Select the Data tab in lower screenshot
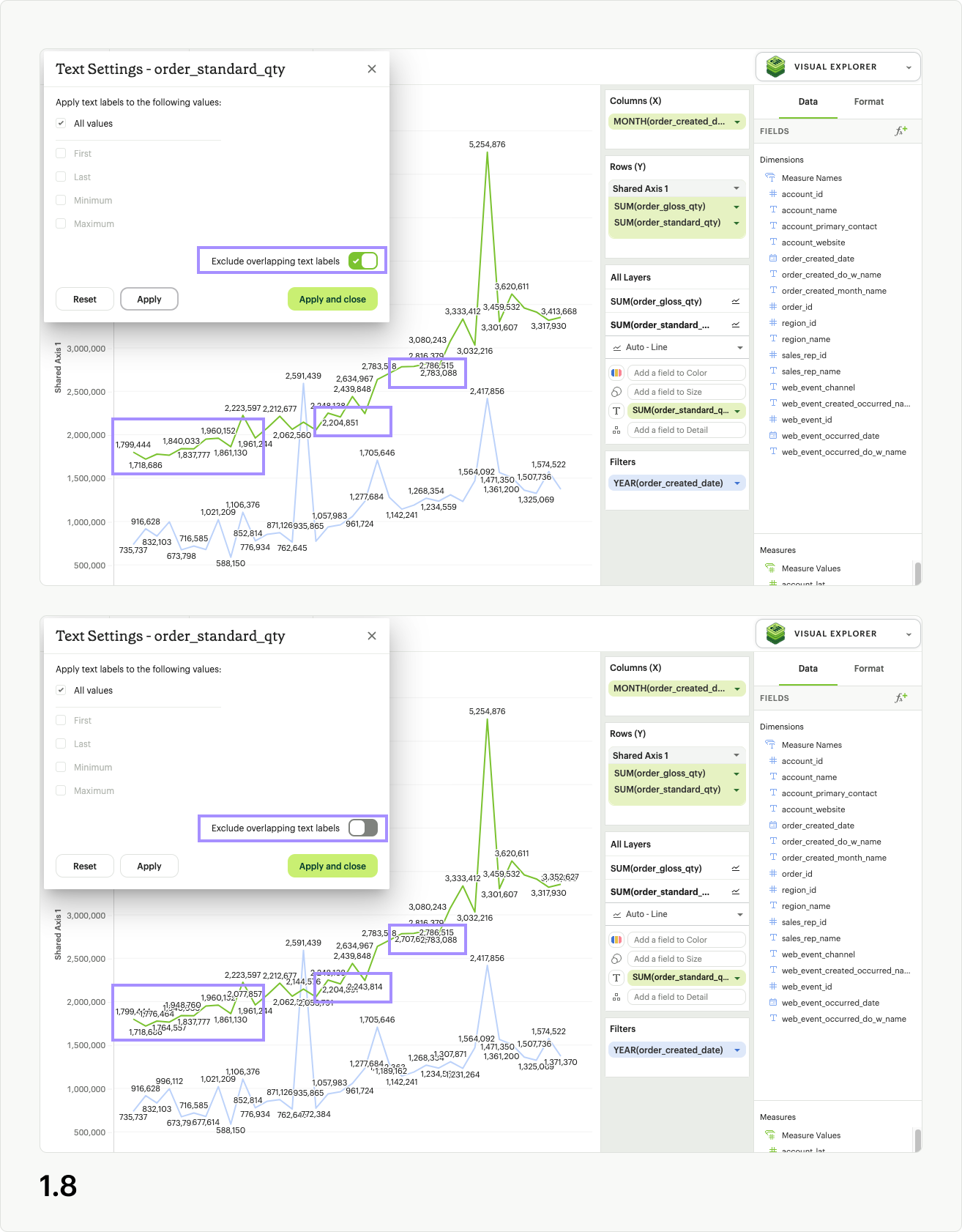The height and width of the screenshot is (1232, 962). pyautogui.click(x=808, y=669)
